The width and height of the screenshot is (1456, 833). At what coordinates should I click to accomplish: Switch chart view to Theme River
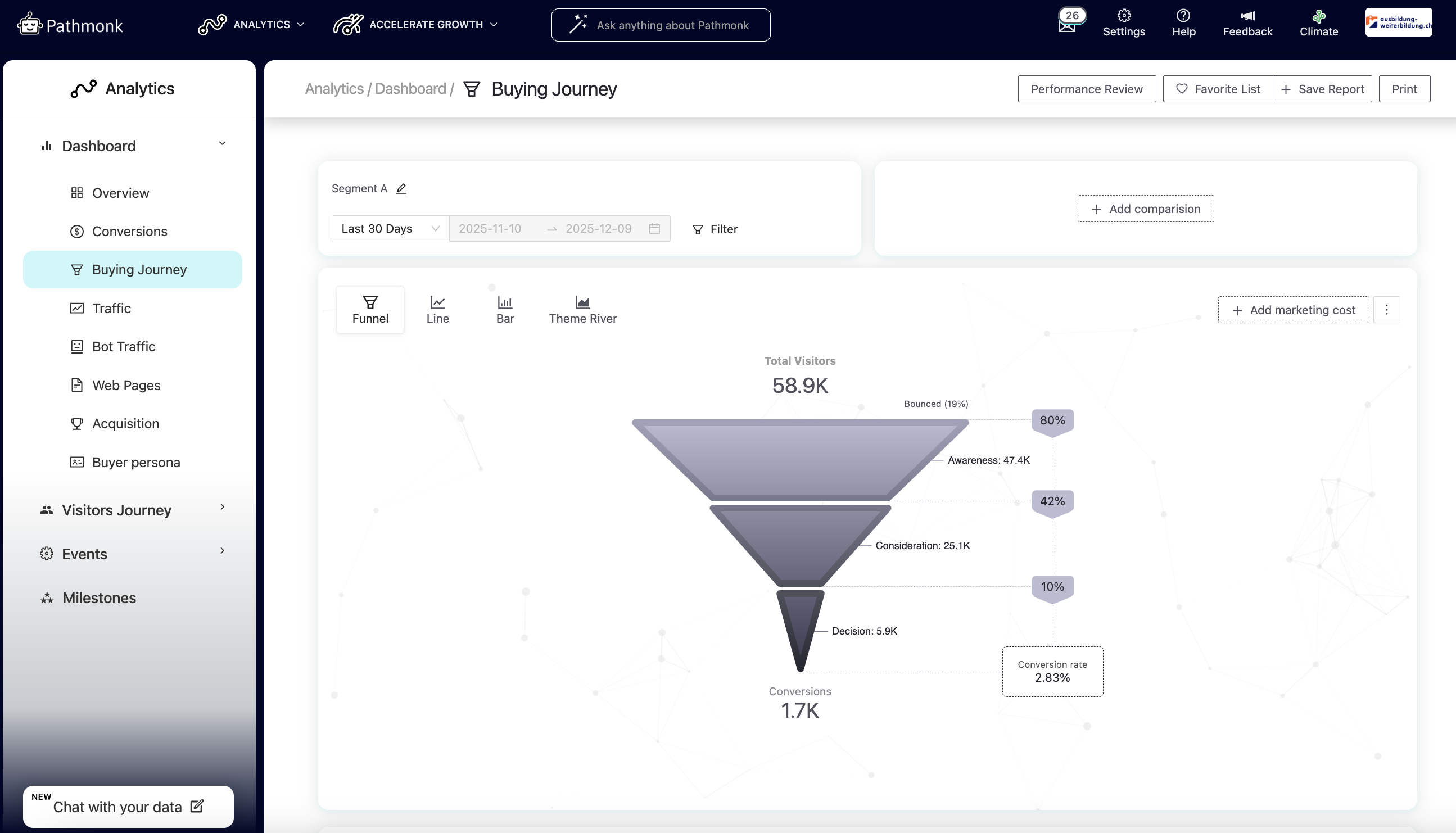582,310
